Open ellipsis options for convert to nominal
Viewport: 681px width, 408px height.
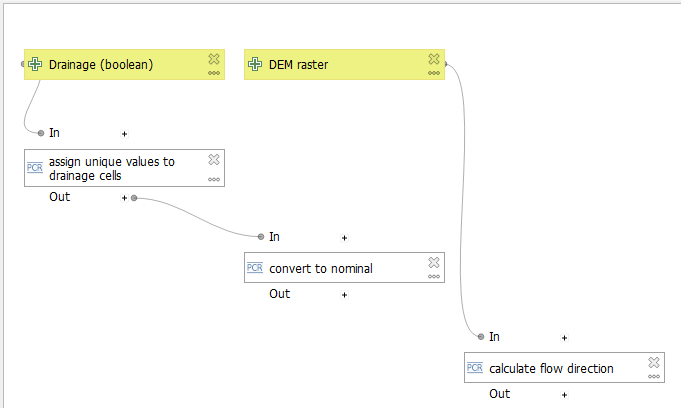434,277
